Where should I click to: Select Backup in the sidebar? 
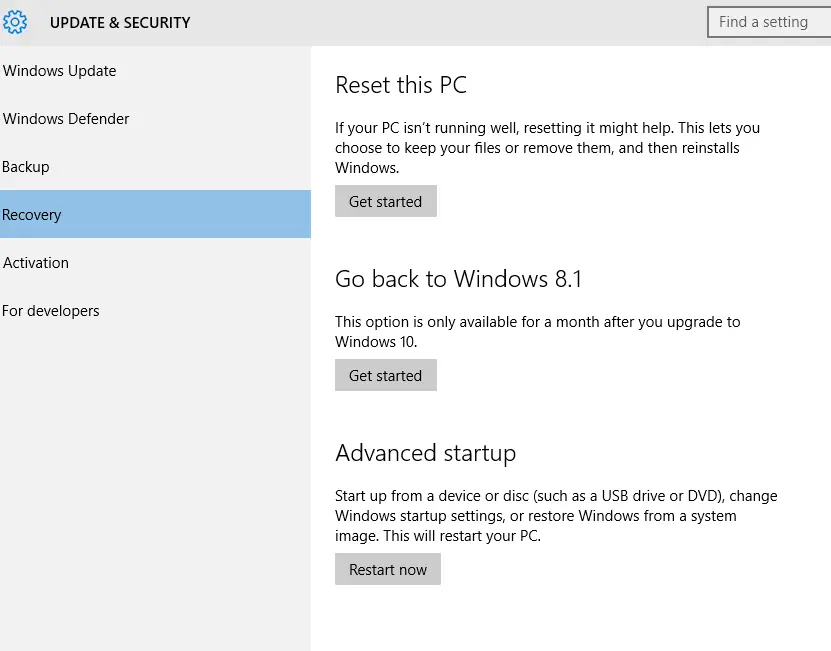click(26, 167)
